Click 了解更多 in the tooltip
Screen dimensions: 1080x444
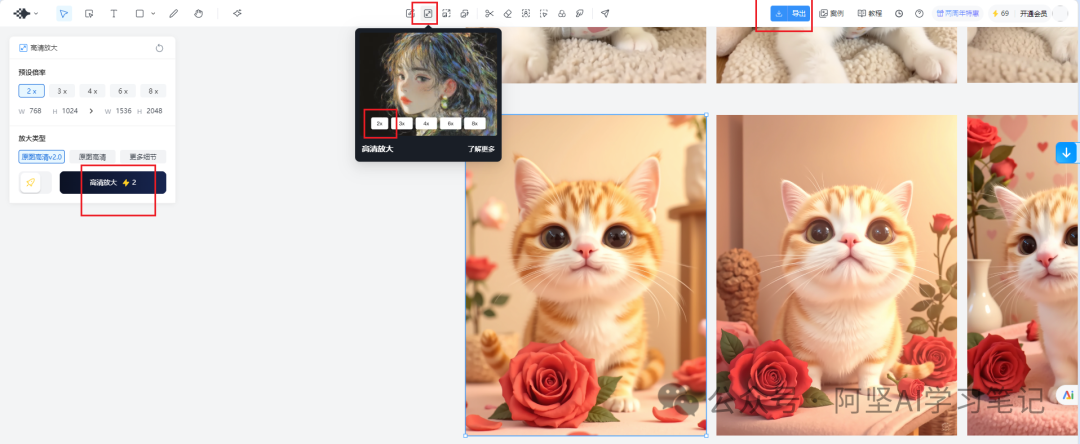point(481,149)
